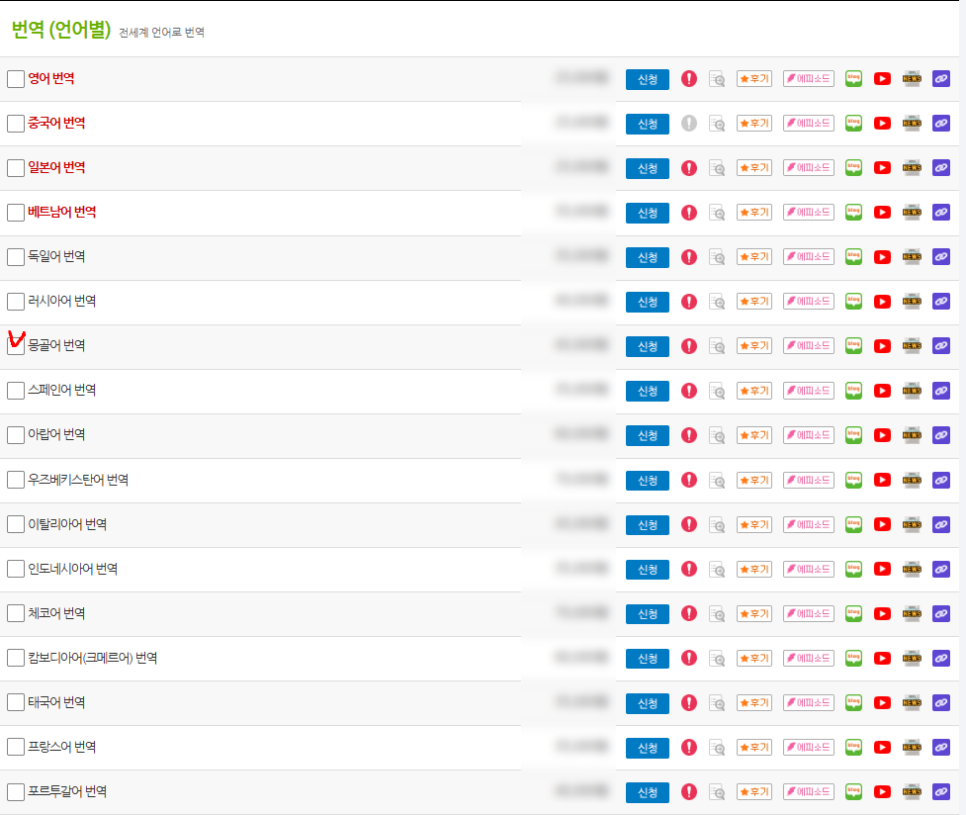This screenshot has width=966, height=815.
Task: Click the red alert icon for 포르투갈어 번역
Action: click(689, 792)
